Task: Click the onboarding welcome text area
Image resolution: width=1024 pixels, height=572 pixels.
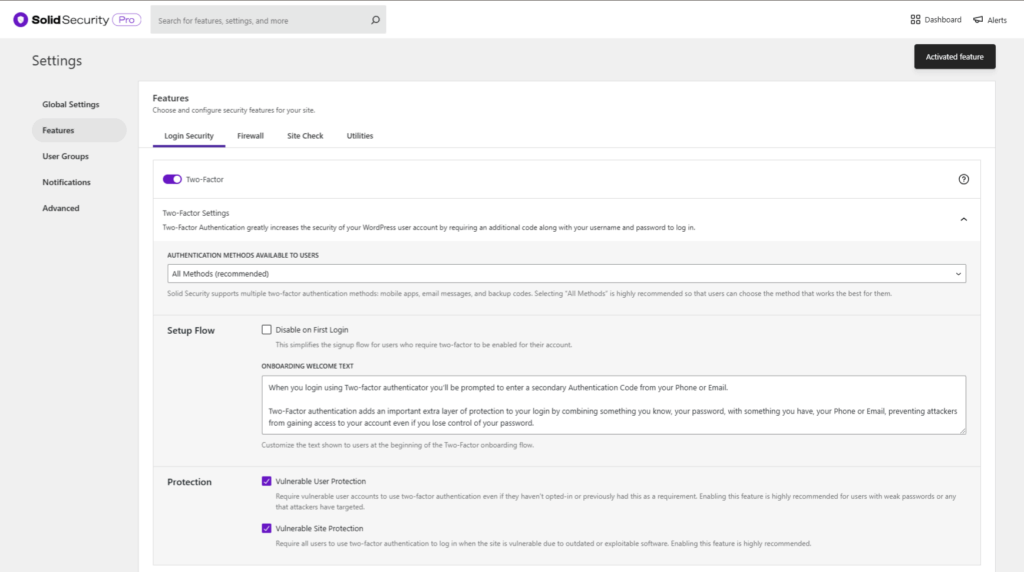Action: click(x=613, y=405)
